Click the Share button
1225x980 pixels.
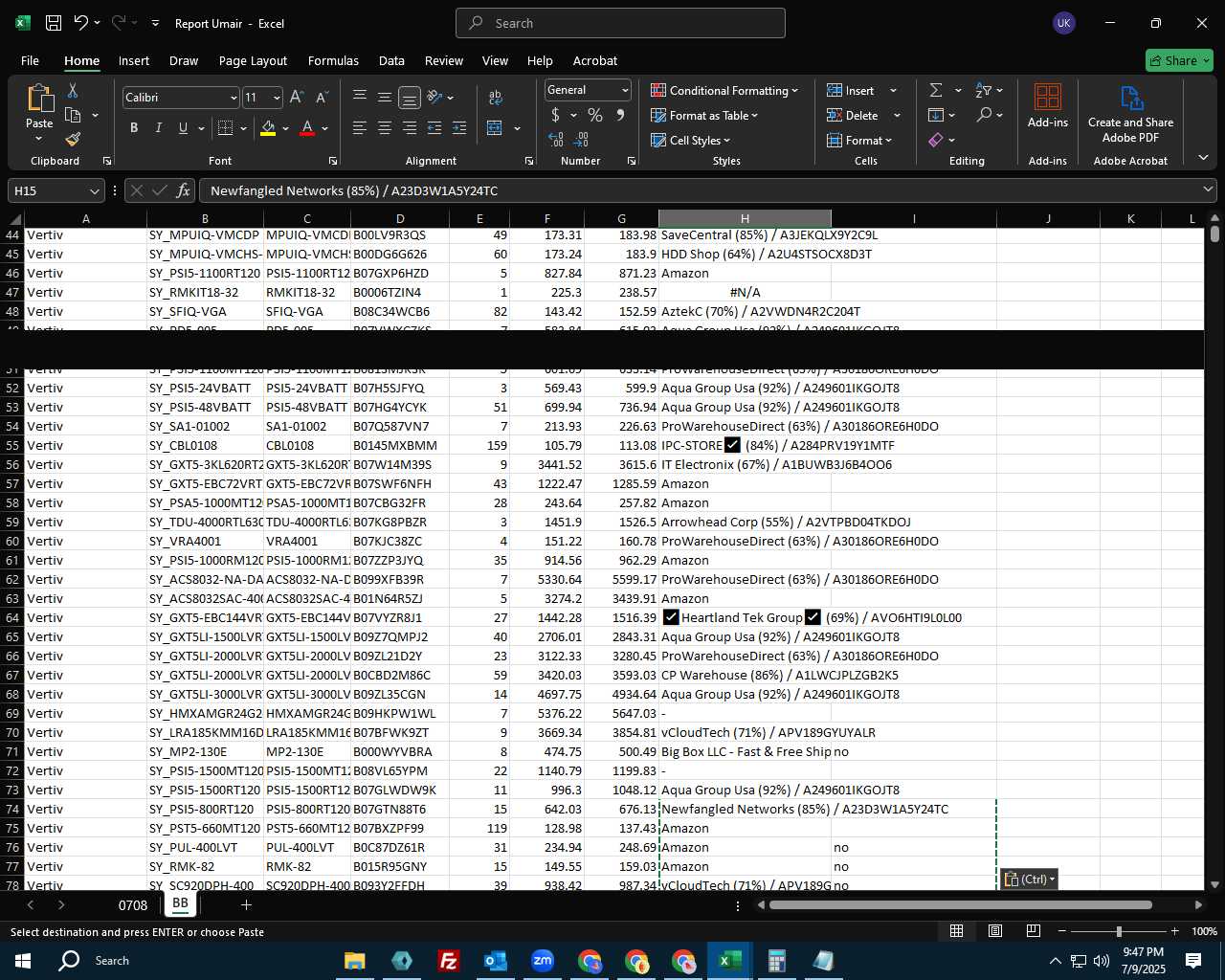1179,60
